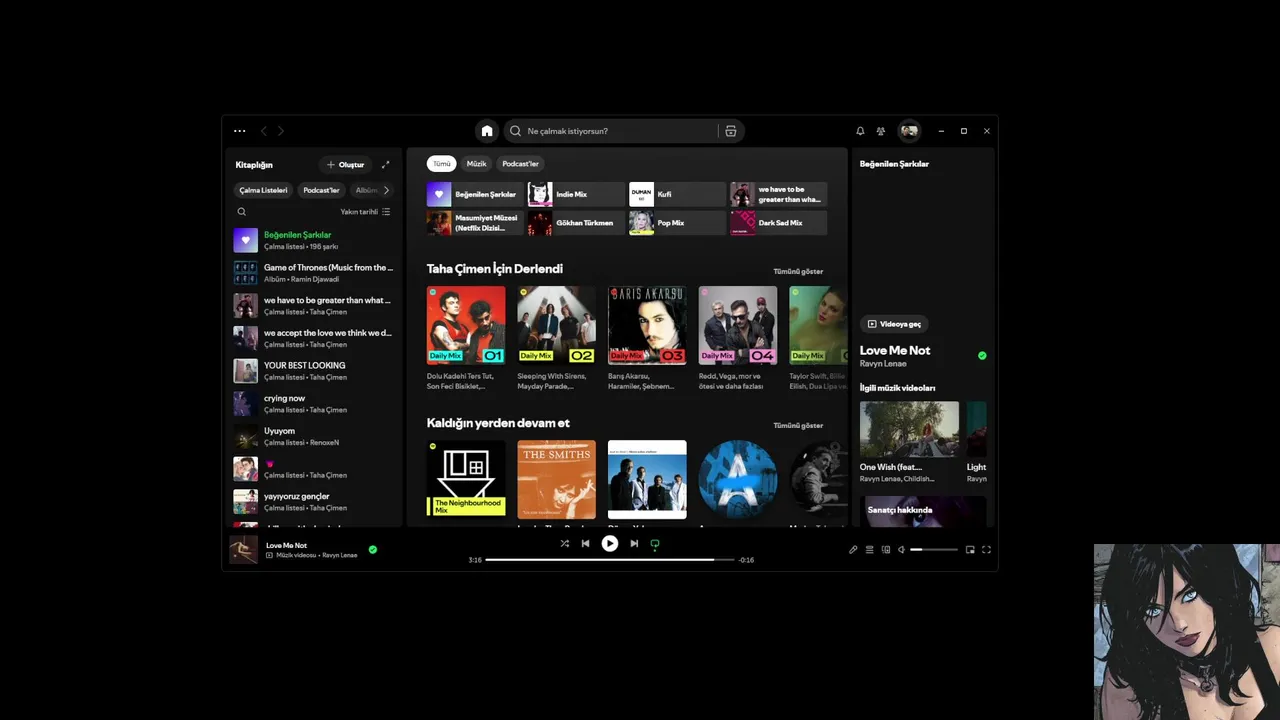1280x720 pixels.
Task: Open the three-dot main menu
Action: tap(240, 131)
